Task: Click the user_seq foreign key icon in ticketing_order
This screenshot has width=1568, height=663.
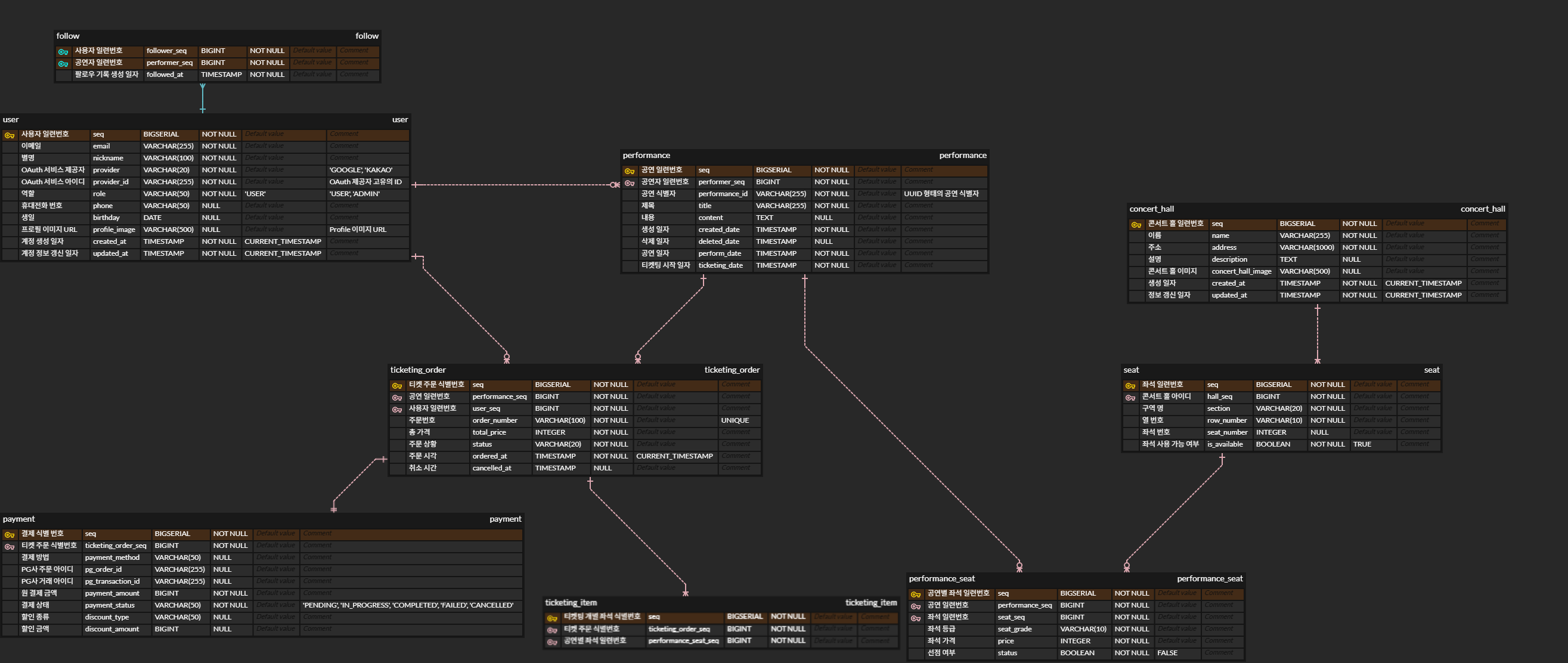Action: pos(397,410)
